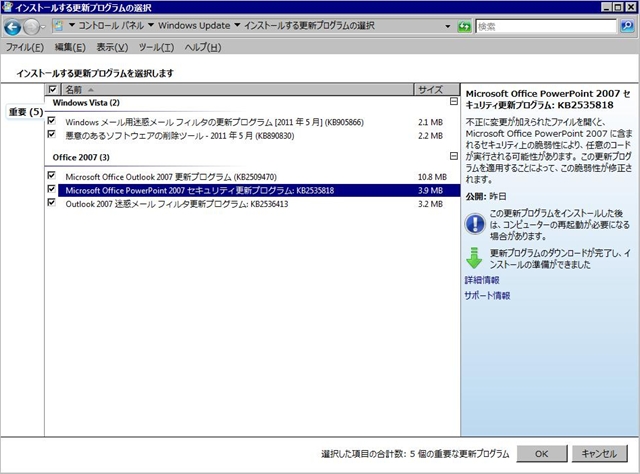This screenshot has width=640, height=474.
Task: Click the green refresh icon
Action: click(464, 27)
